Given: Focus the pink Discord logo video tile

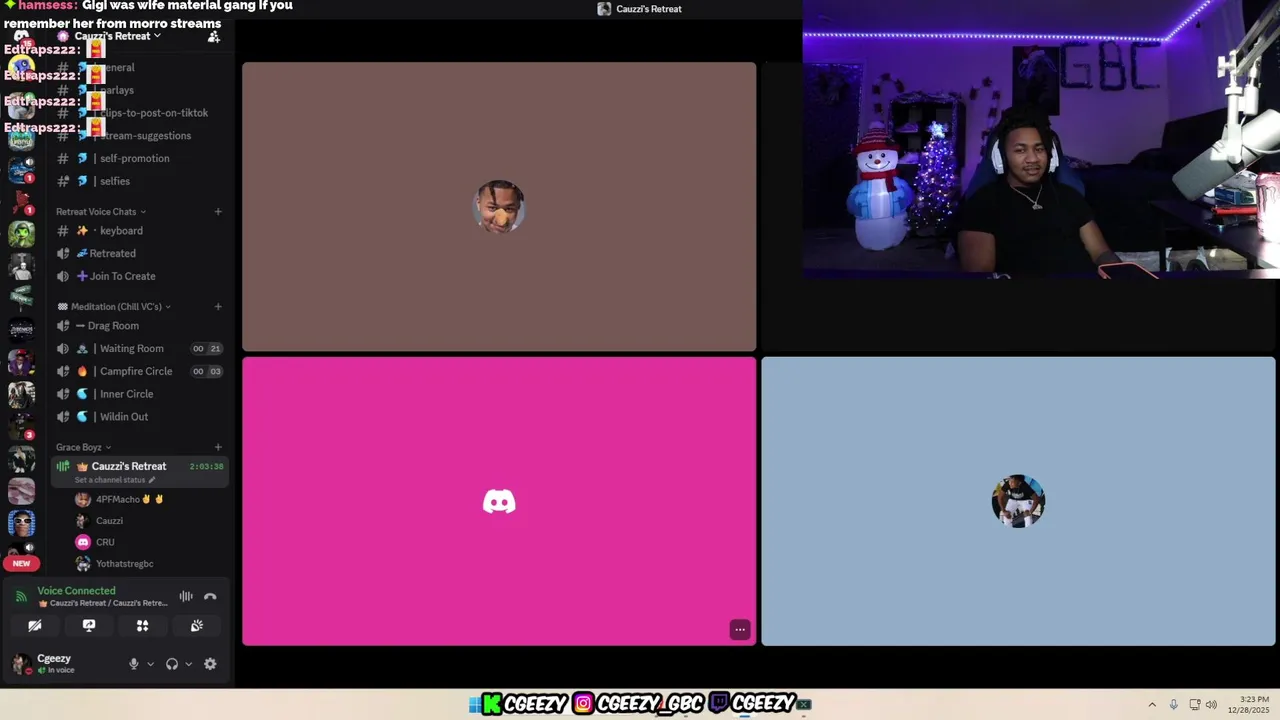Looking at the screenshot, I should tap(499, 501).
